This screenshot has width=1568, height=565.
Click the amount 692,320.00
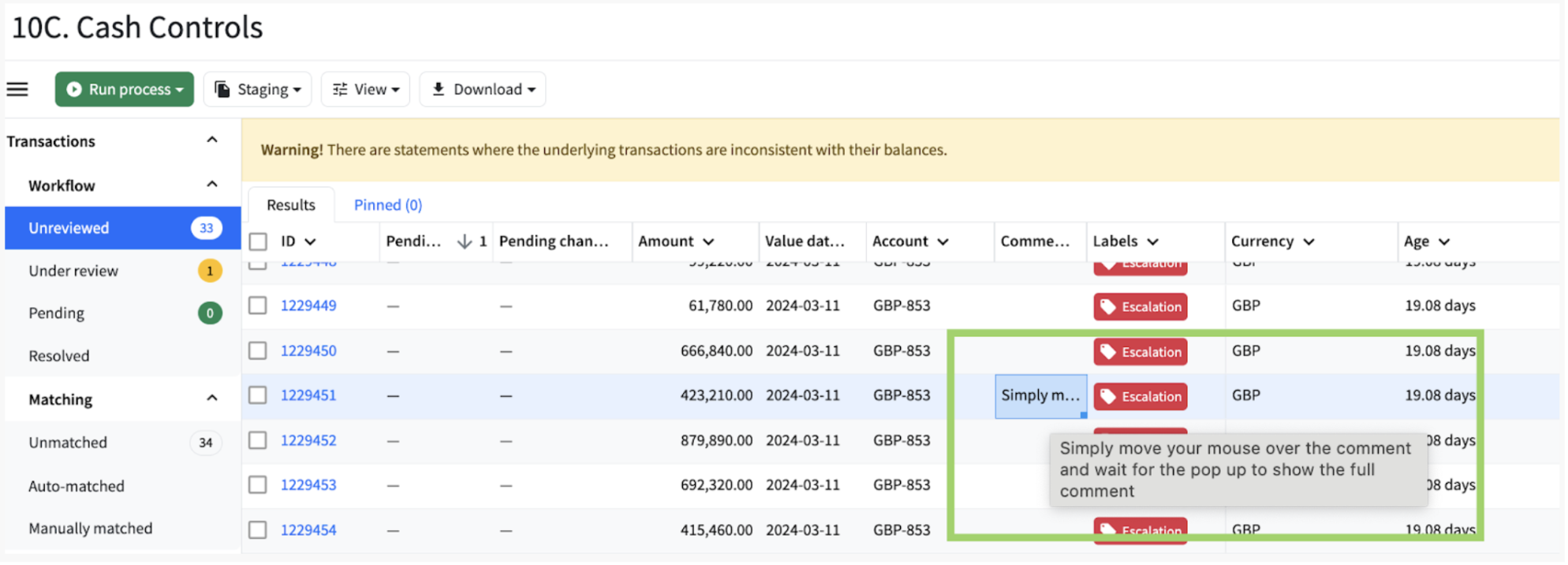(716, 485)
